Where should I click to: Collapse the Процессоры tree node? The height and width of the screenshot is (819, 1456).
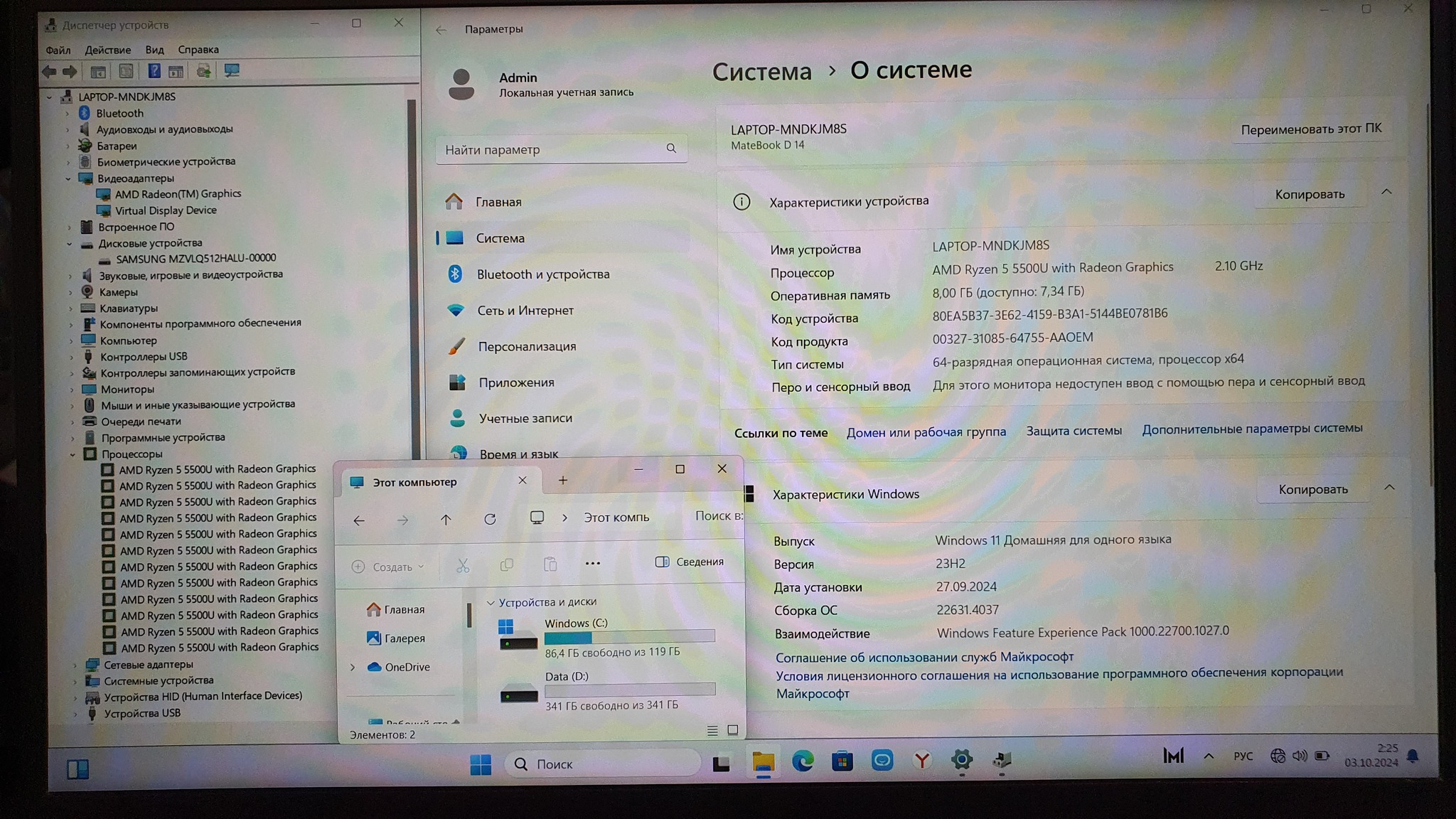[x=73, y=454]
